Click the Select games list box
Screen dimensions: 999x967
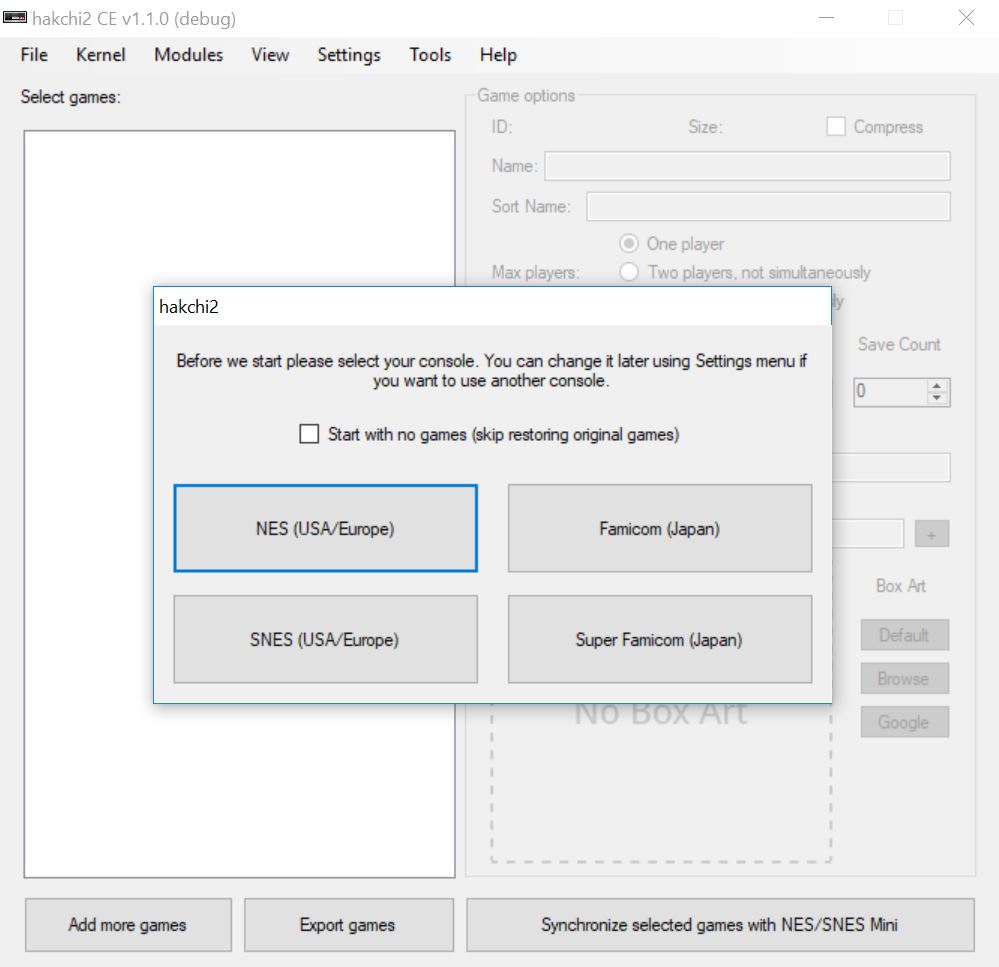point(240,504)
